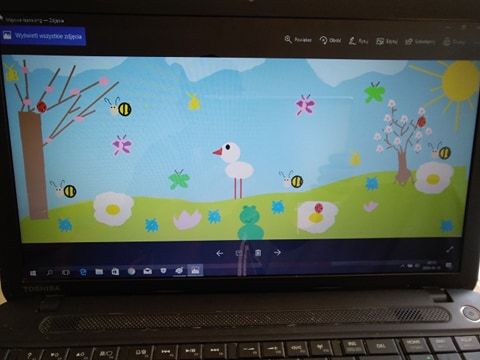
Task: Expand the hidden system tray icons chevron
Action: 403,266
